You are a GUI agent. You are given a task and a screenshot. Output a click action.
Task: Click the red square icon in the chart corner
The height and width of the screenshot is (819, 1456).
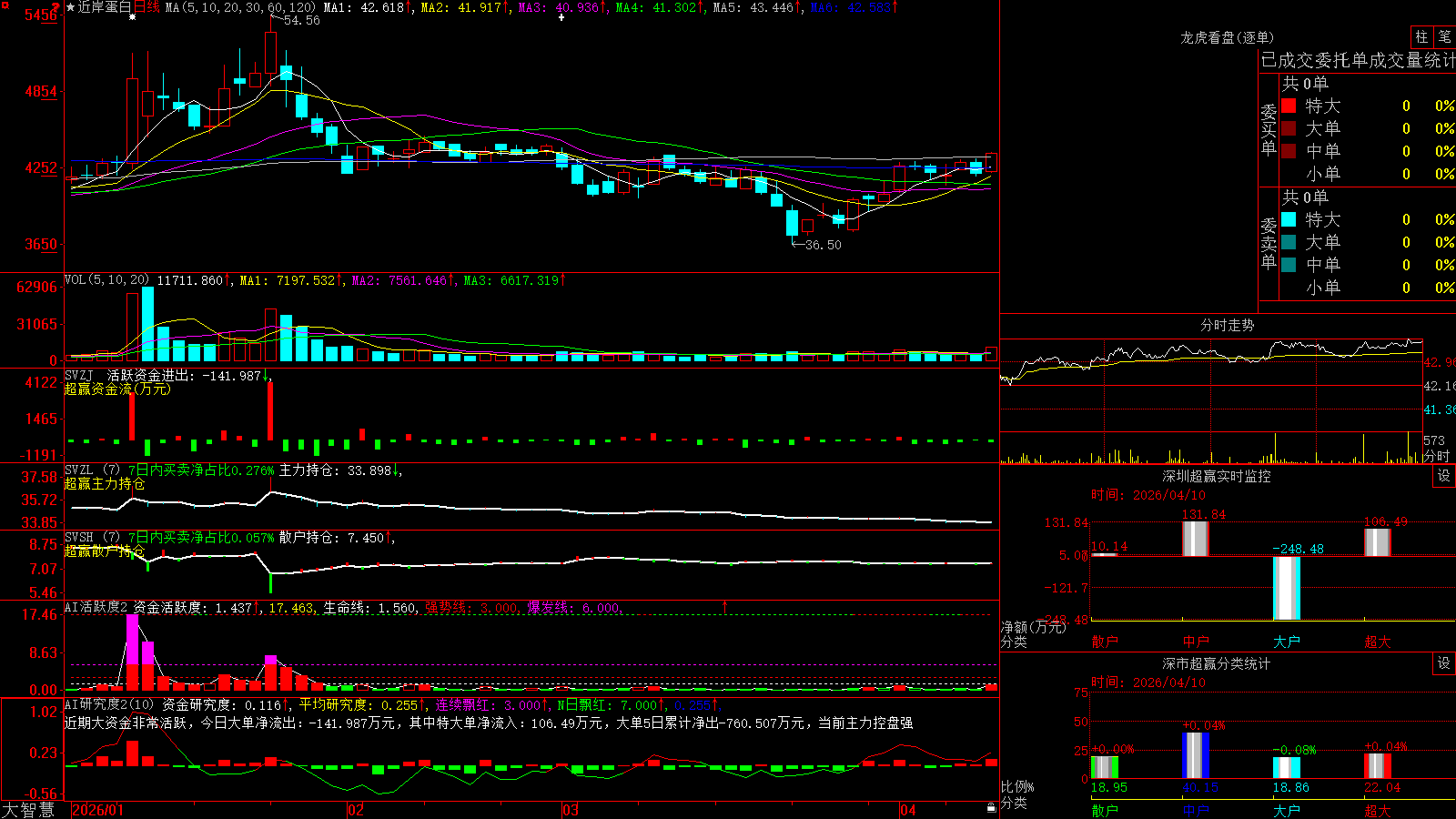point(5,5)
